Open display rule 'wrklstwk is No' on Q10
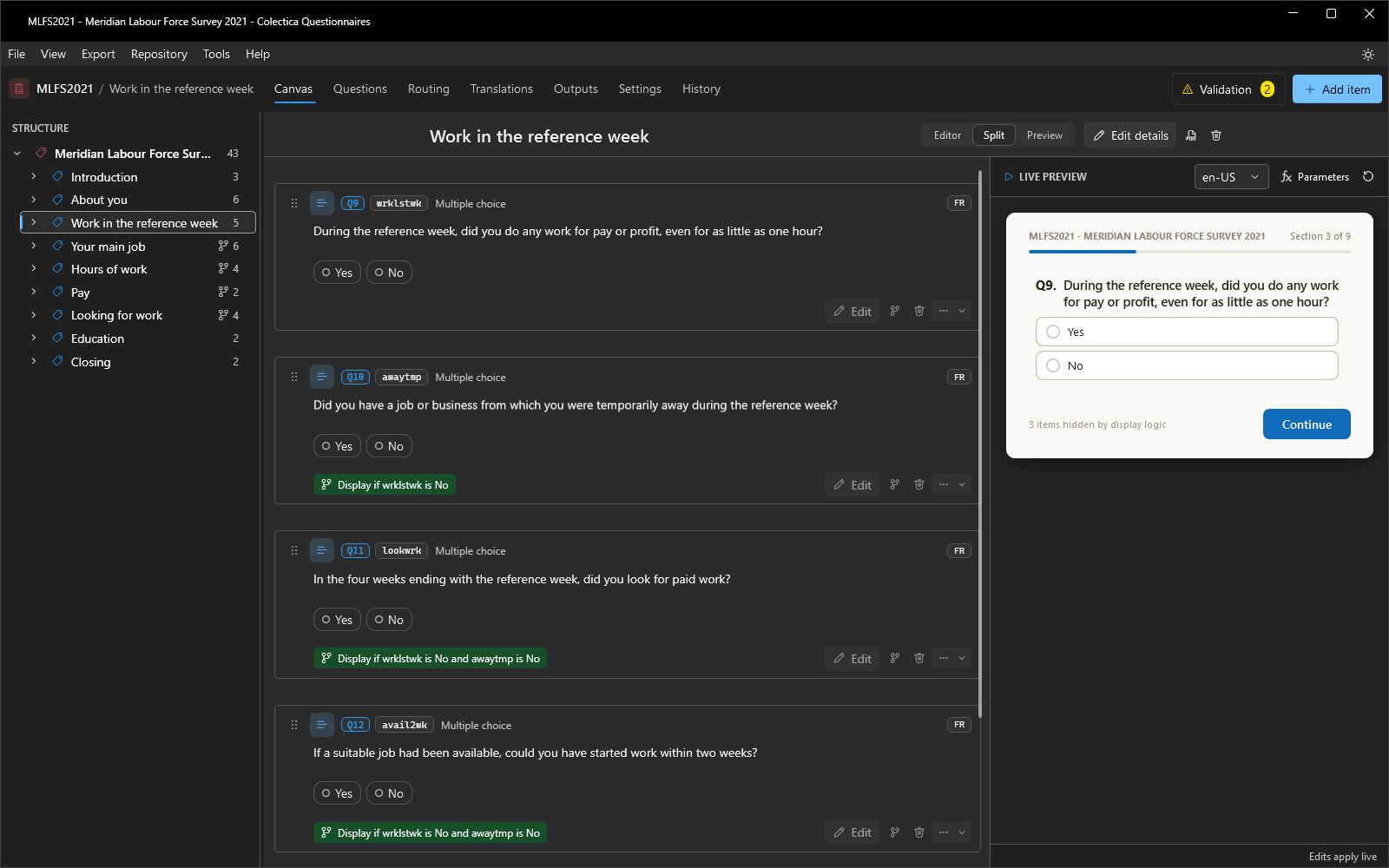 (x=385, y=484)
